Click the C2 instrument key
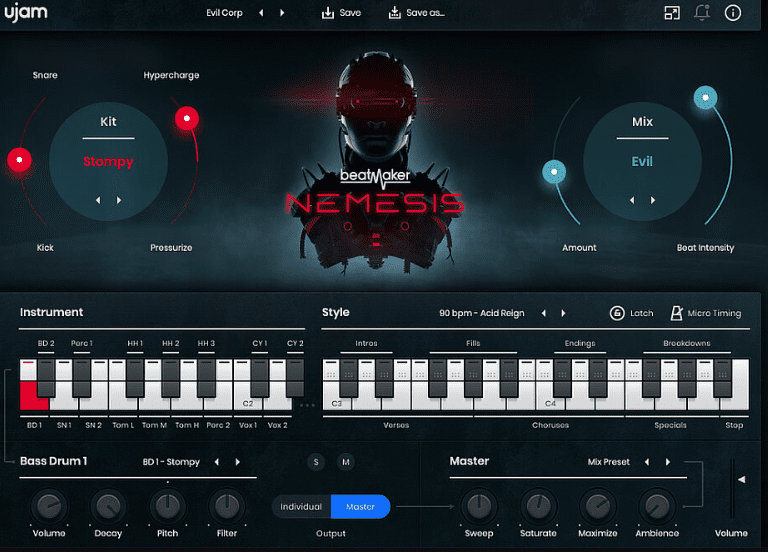The width and height of the screenshot is (768, 552). click(x=248, y=398)
